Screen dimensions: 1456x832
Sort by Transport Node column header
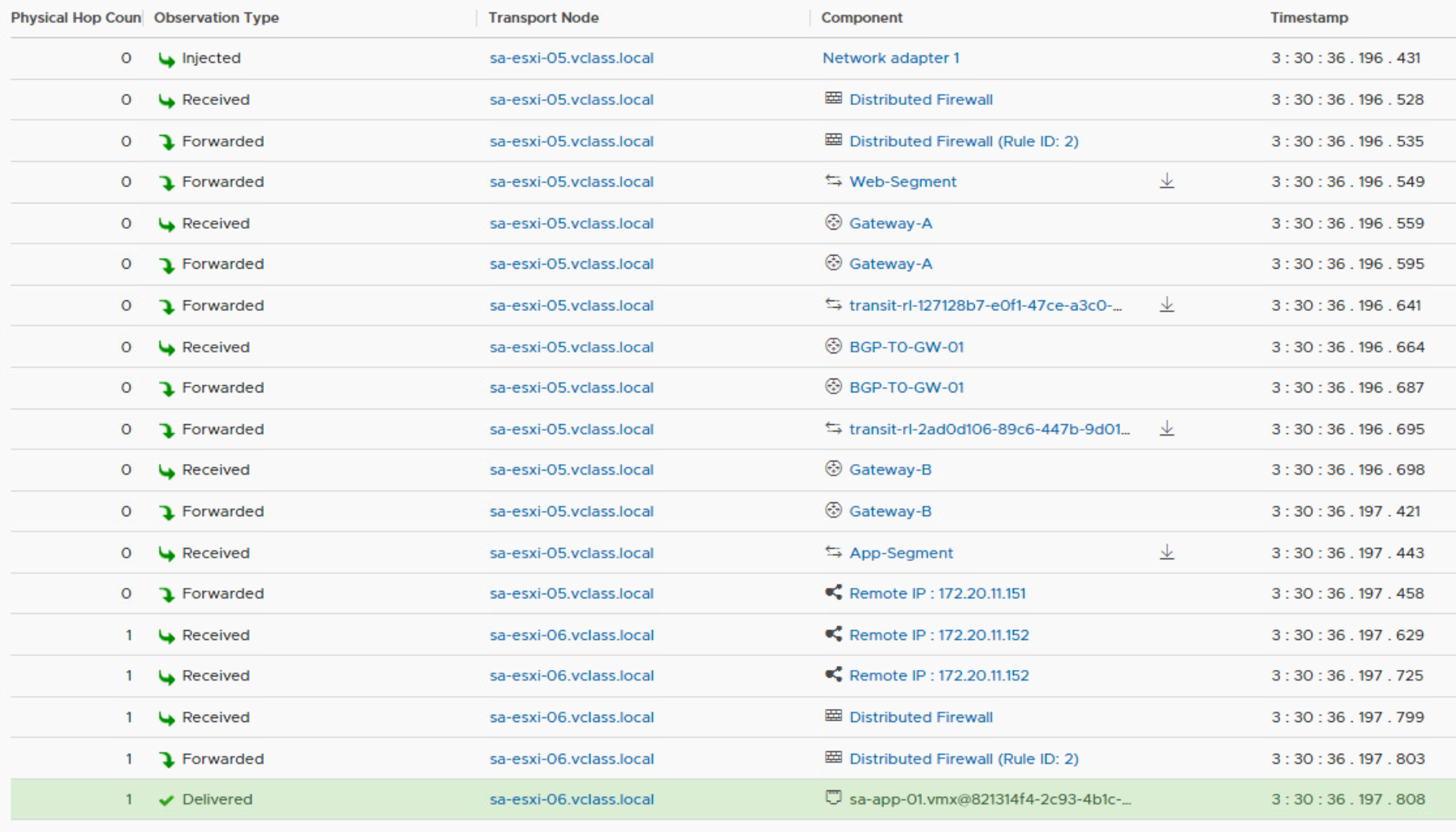point(543,17)
